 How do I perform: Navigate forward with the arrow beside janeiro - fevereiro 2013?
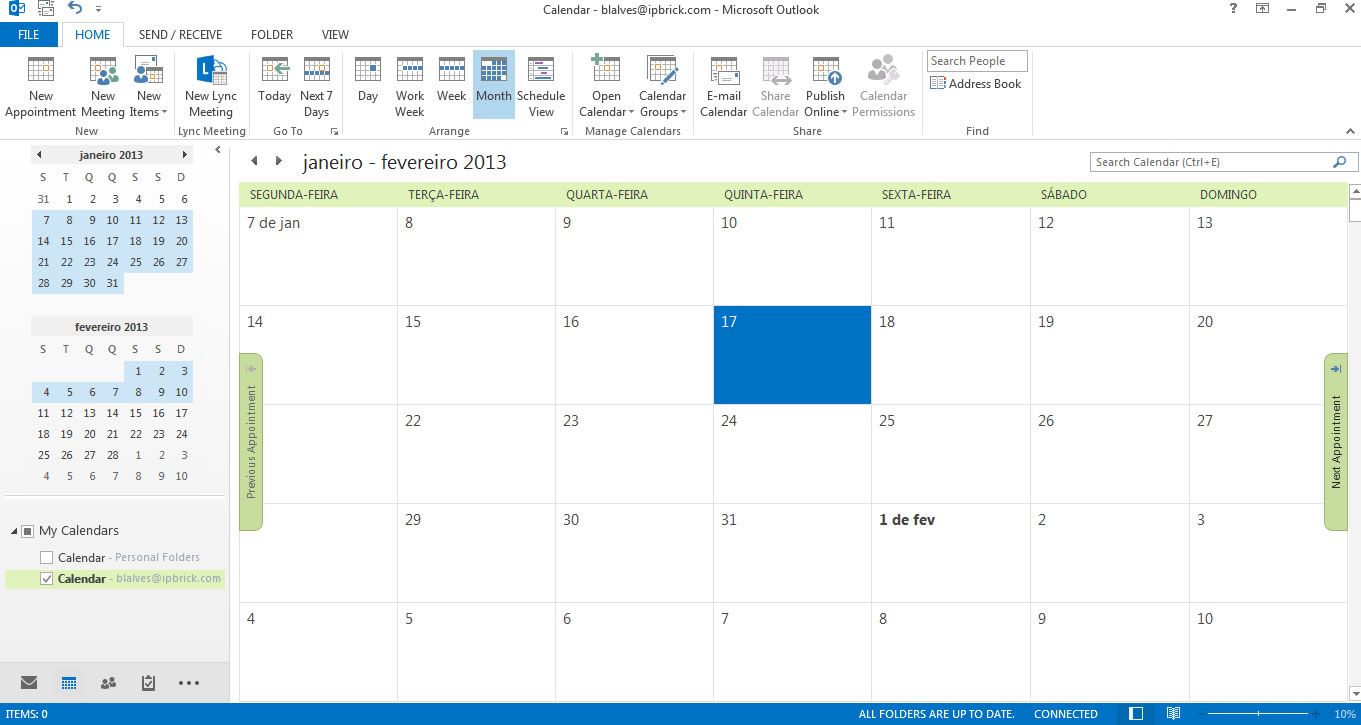pos(279,161)
